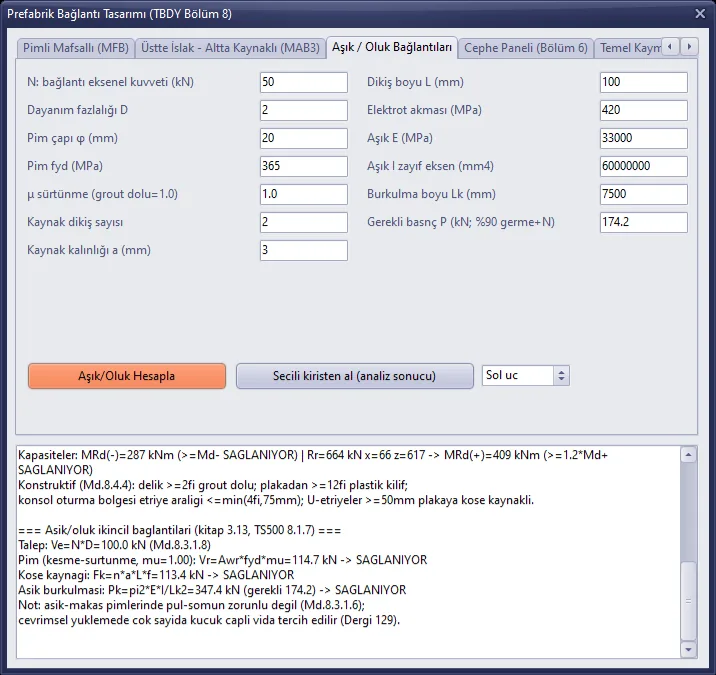Focus Gerekli basnç P input

point(643,222)
